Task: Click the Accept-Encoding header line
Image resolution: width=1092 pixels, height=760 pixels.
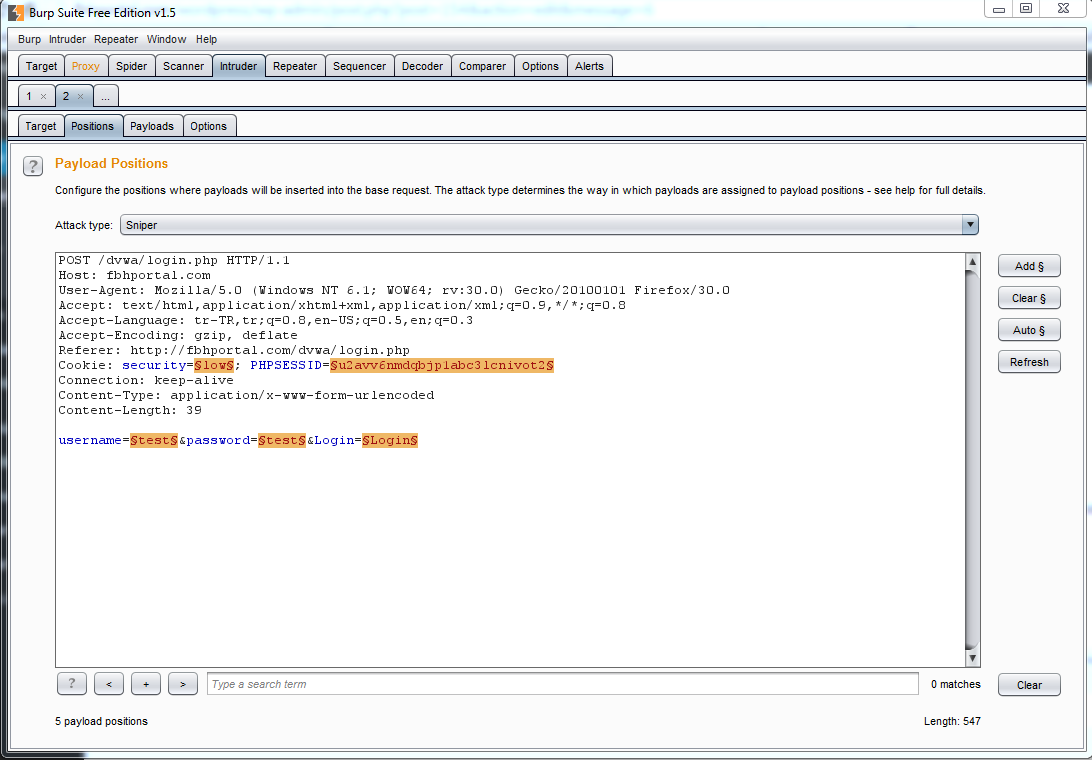Action: point(178,335)
